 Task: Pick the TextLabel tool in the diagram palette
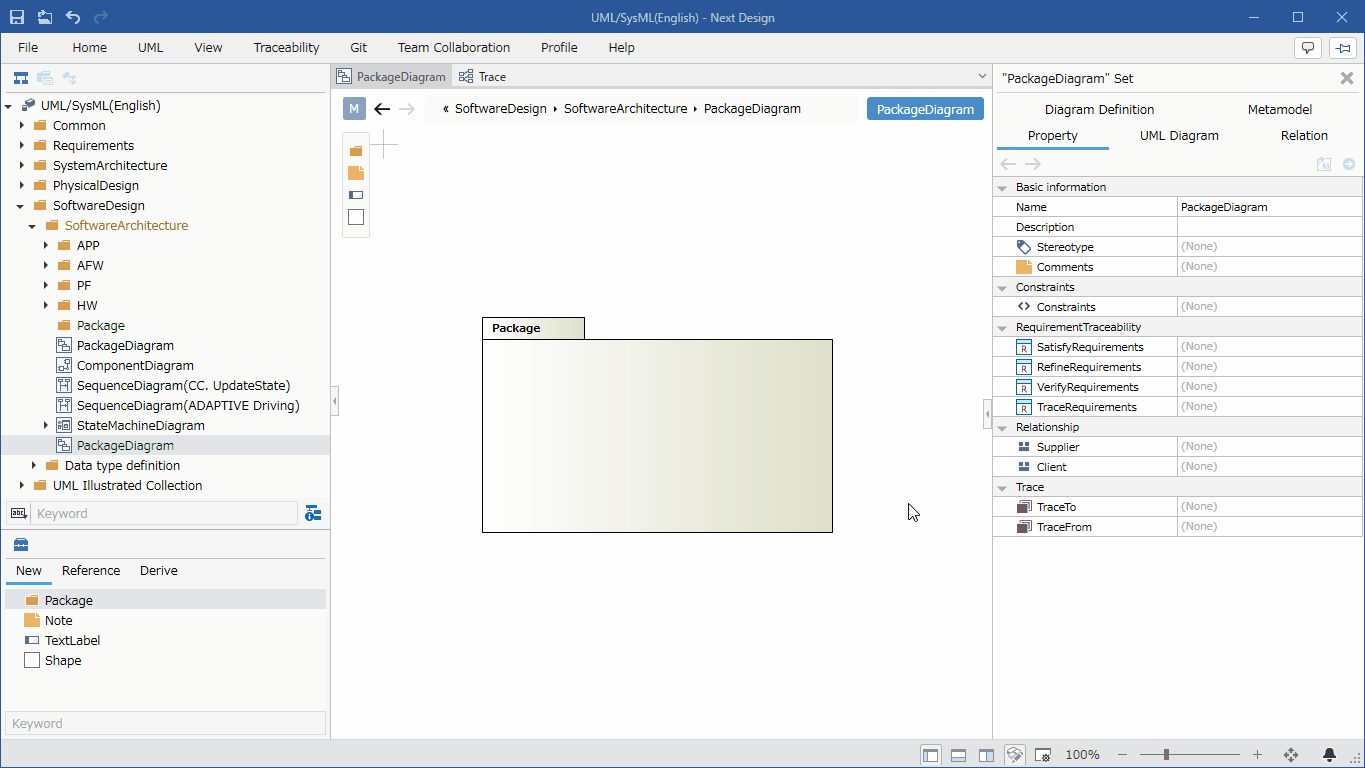[x=356, y=195]
